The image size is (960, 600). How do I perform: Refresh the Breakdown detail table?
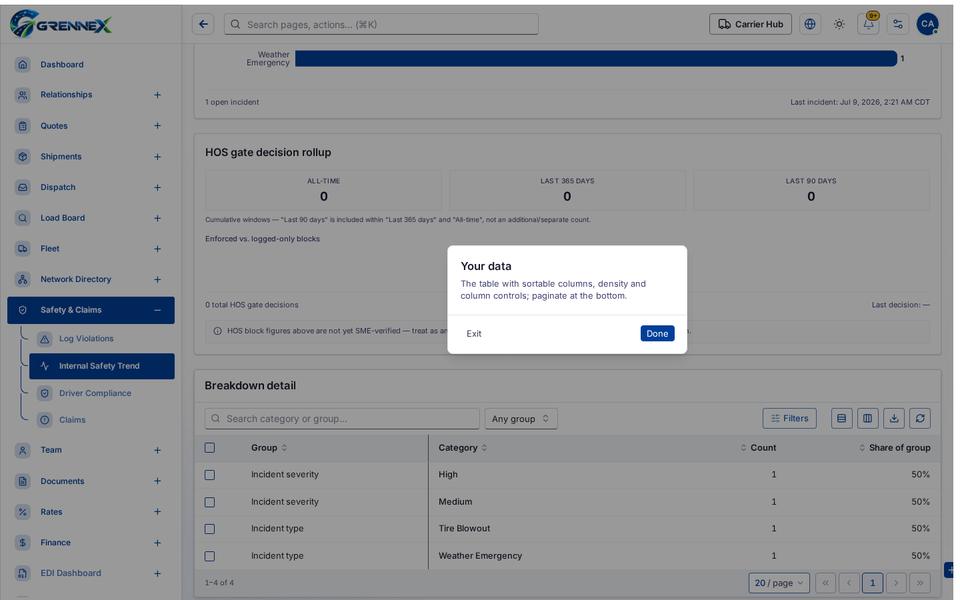pyautogui.click(x=920, y=419)
